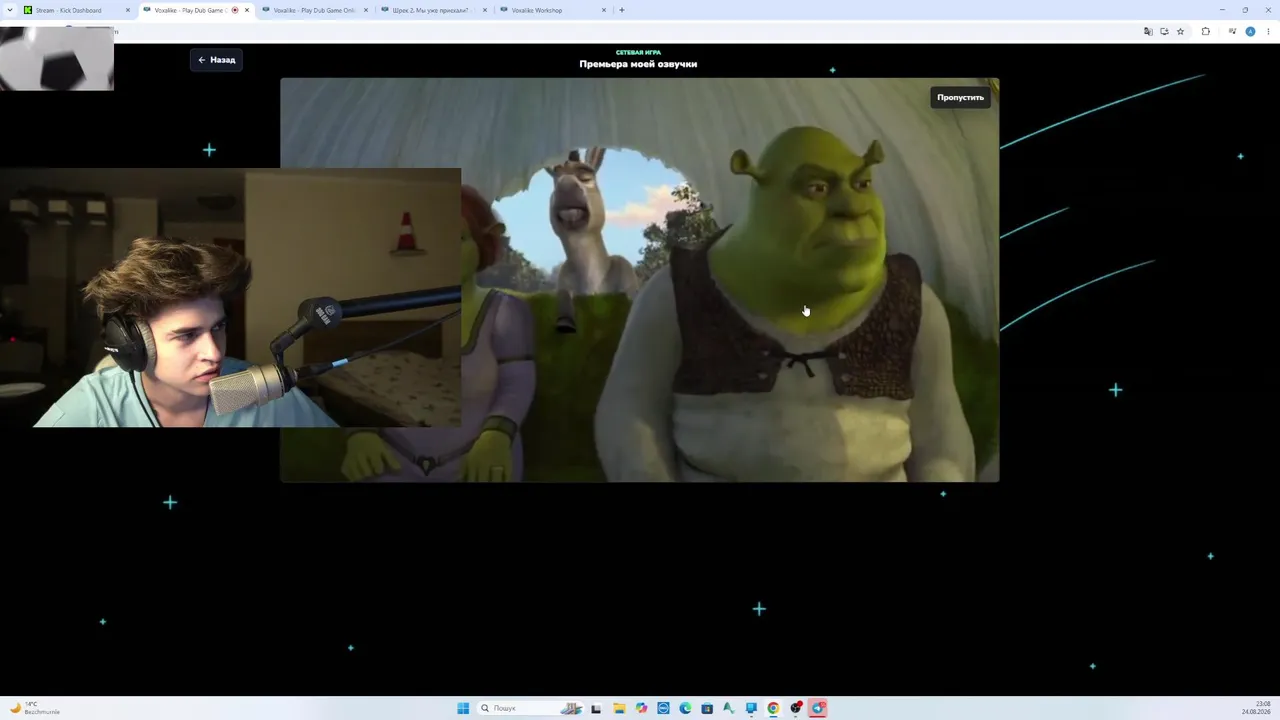Open the browser extensions puzzle icon
Viewport: 1280px width, 720px height.
click(1205, 31)
